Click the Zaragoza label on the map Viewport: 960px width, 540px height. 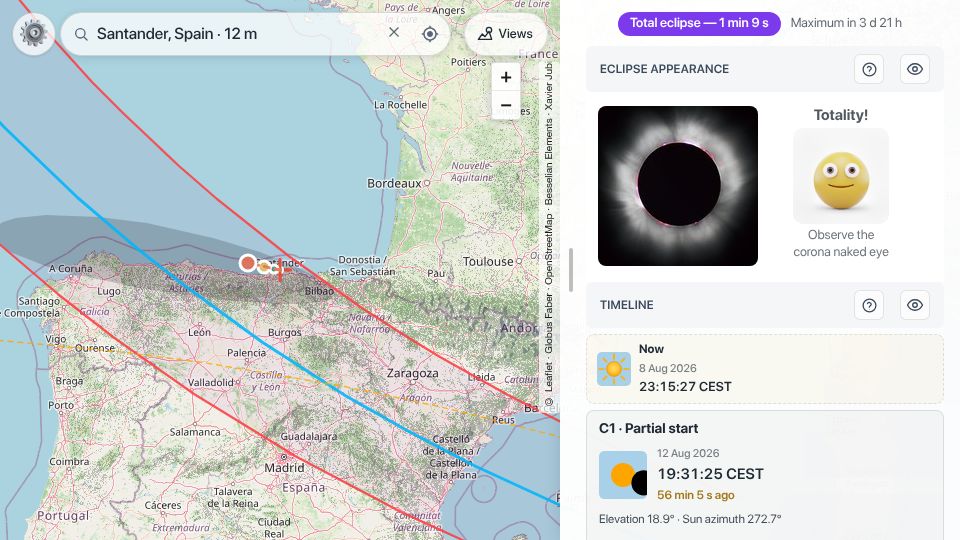click(x=413, y=373)
